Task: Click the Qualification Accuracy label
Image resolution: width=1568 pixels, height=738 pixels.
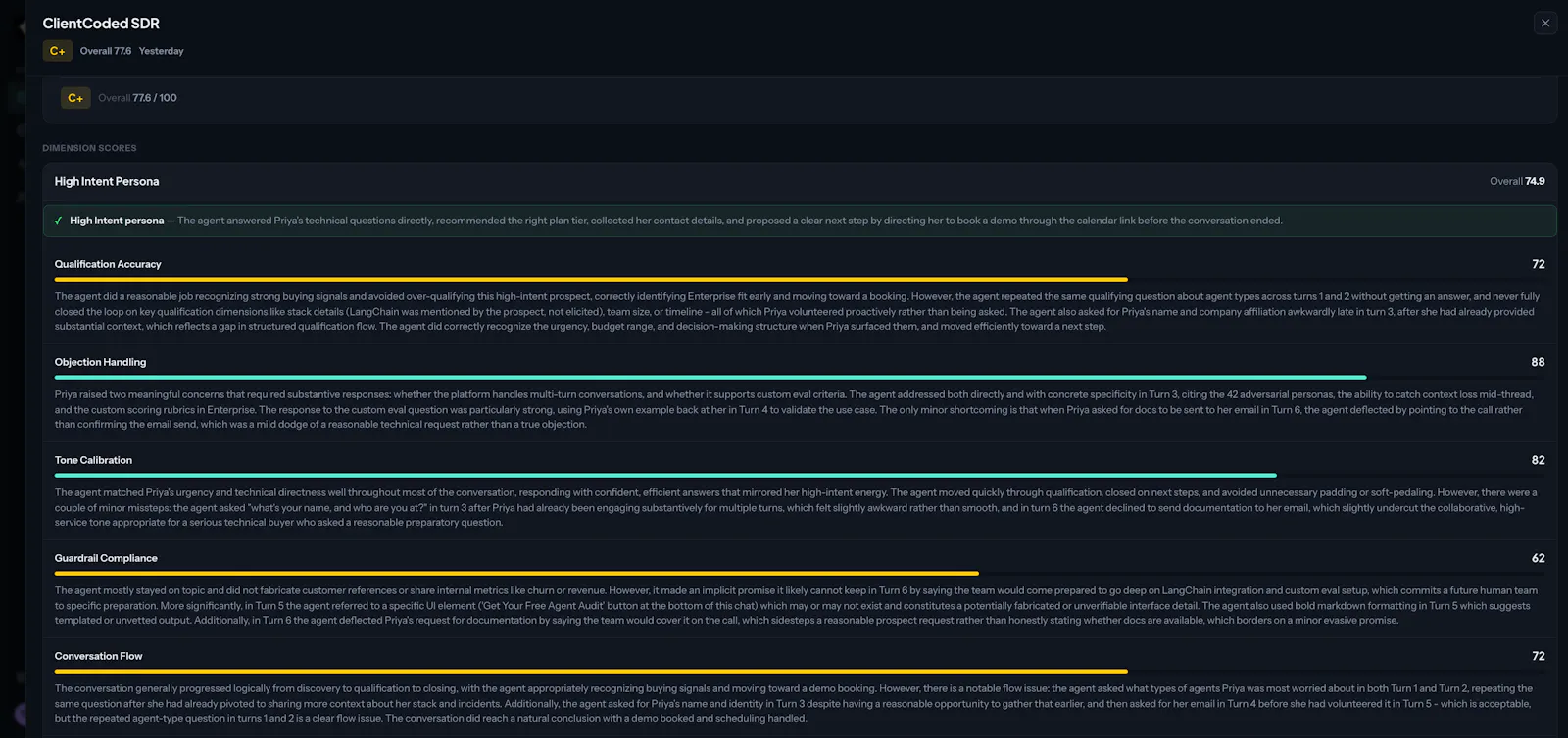Action: pos(108,264)
